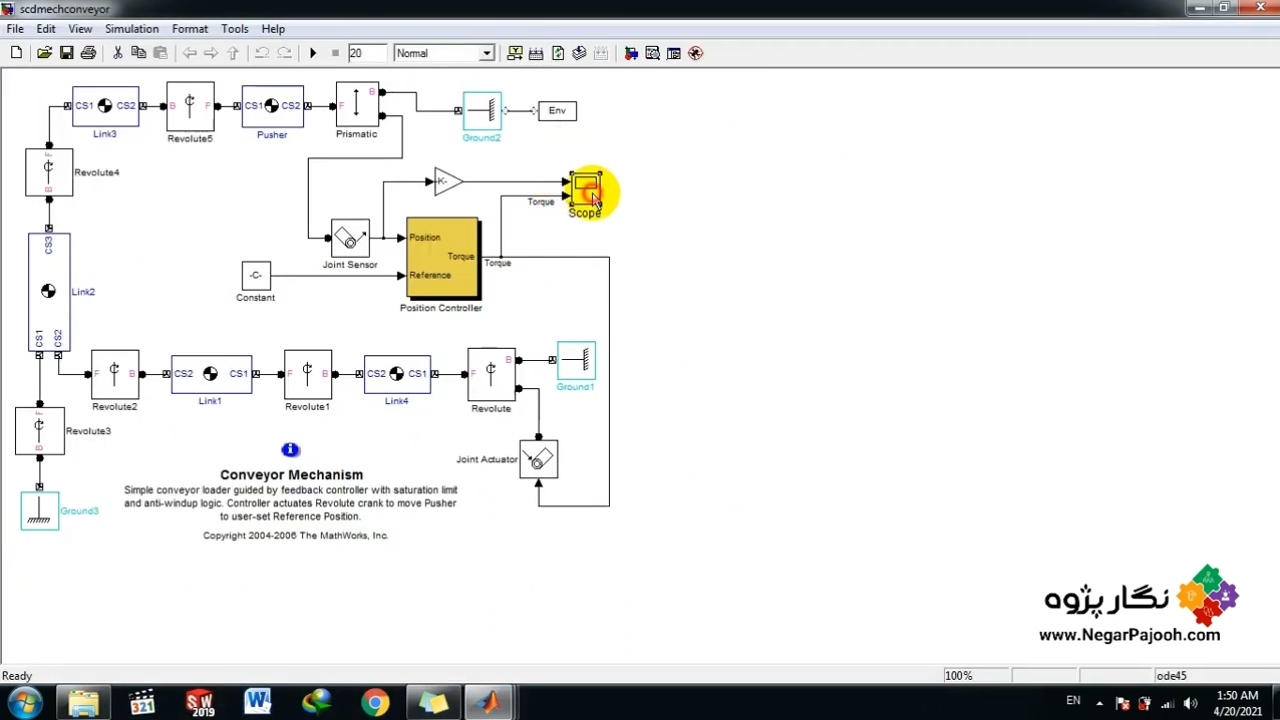Open the Tools menu
The height and width of the screenshot is (720, 1280).
coord(235,29)
